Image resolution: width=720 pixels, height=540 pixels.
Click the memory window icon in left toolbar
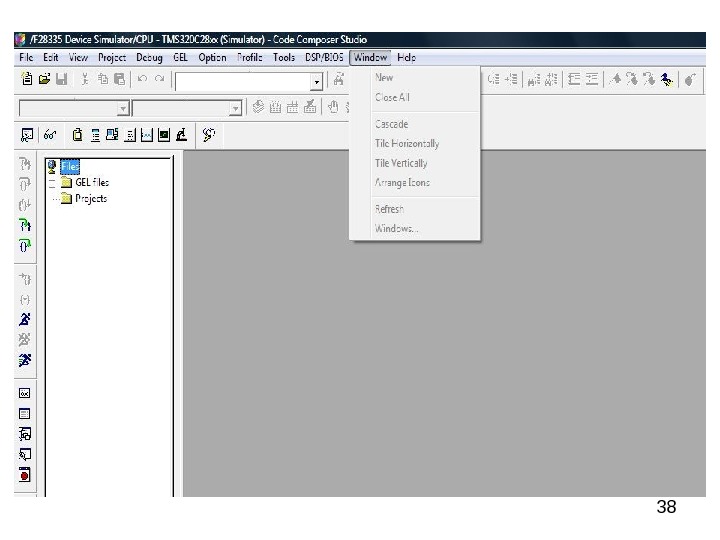pyautogui.click(x=25, y=414)
